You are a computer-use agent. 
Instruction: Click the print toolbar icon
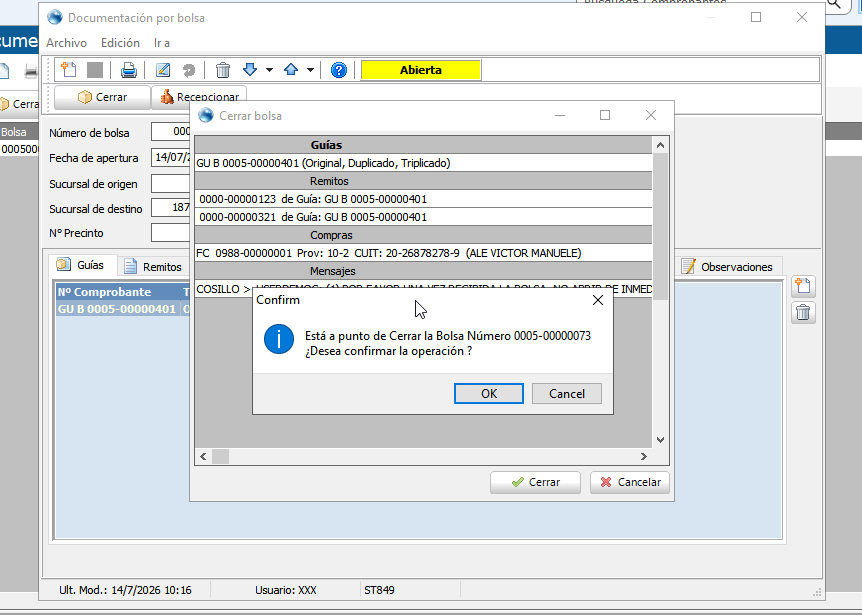click(x=129, y=70)
